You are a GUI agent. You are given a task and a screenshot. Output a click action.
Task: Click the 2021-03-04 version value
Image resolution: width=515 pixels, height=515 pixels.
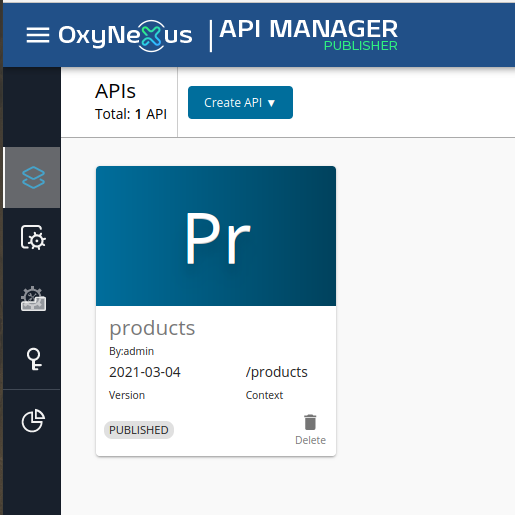pos(145,372)
